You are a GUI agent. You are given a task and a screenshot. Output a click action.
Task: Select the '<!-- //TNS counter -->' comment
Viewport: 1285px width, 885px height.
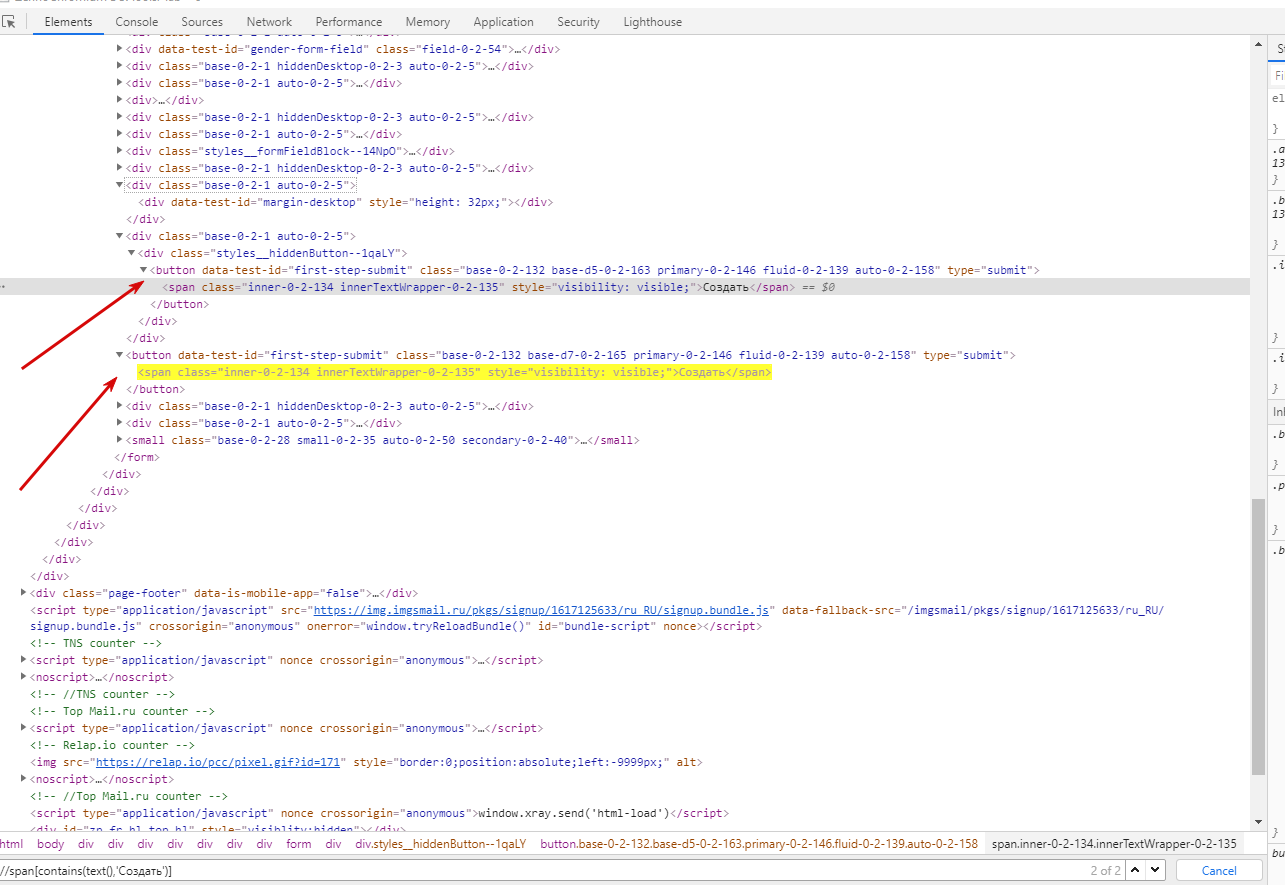pyautogui.click(x=103, y=694)
